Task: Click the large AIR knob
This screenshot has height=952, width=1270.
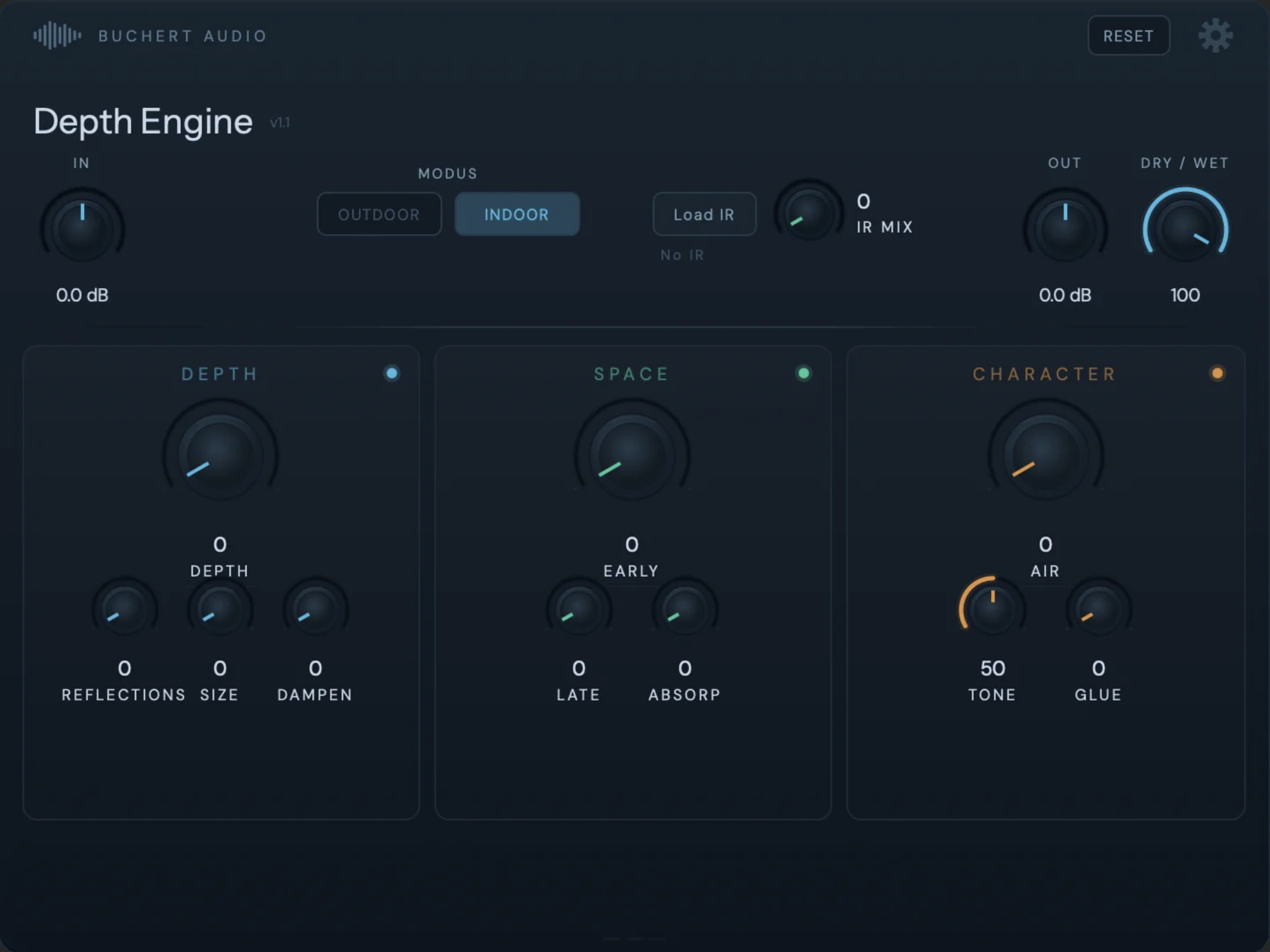Action: [1046, 455]
